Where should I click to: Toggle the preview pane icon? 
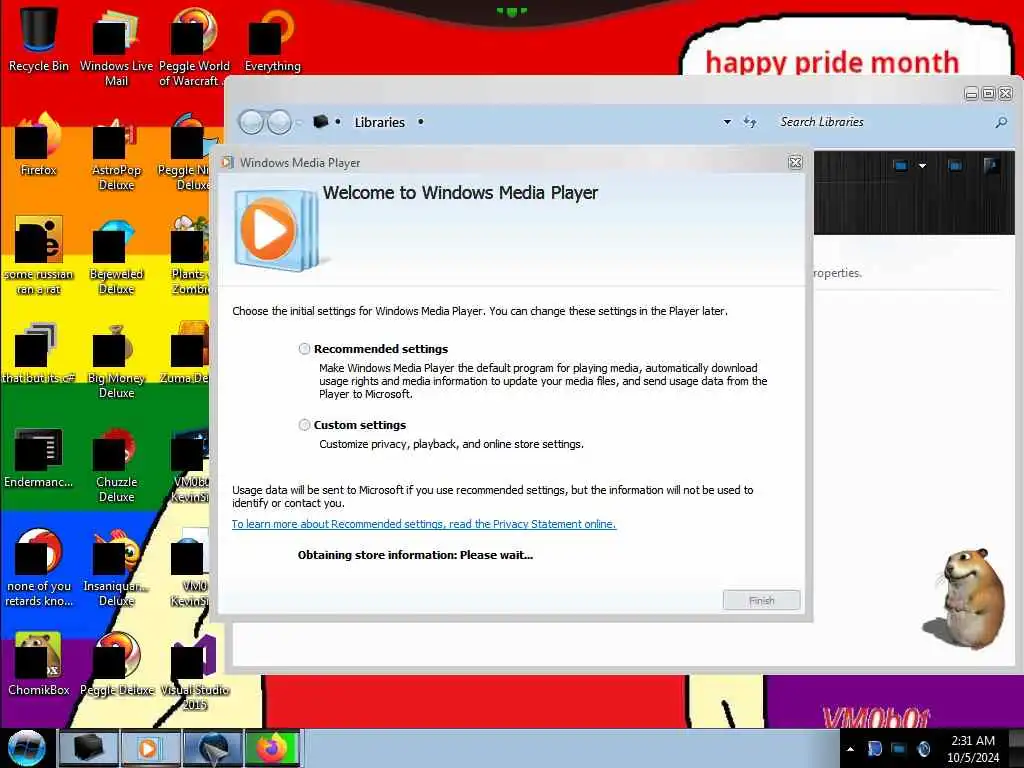(955, 166)
